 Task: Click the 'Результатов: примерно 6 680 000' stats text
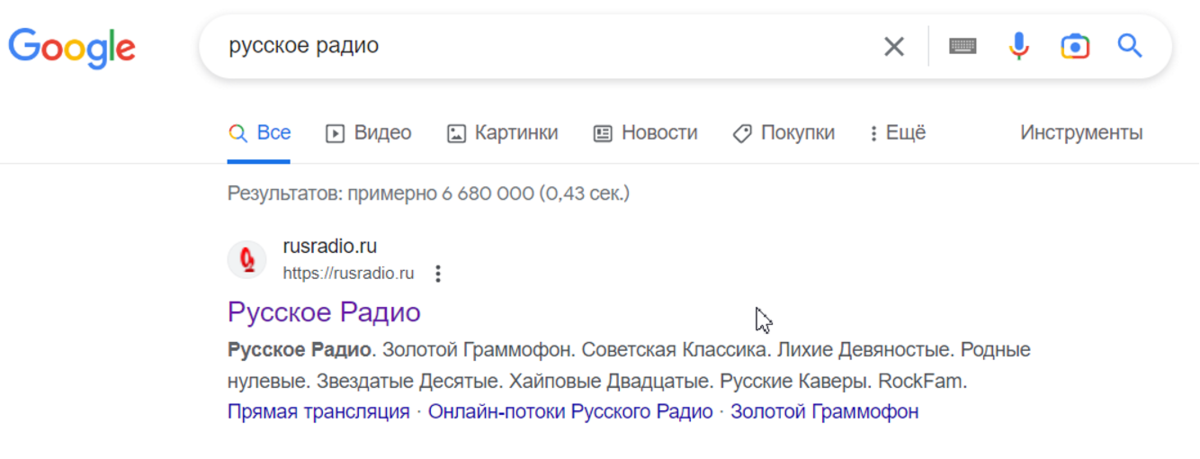point(428,193)
